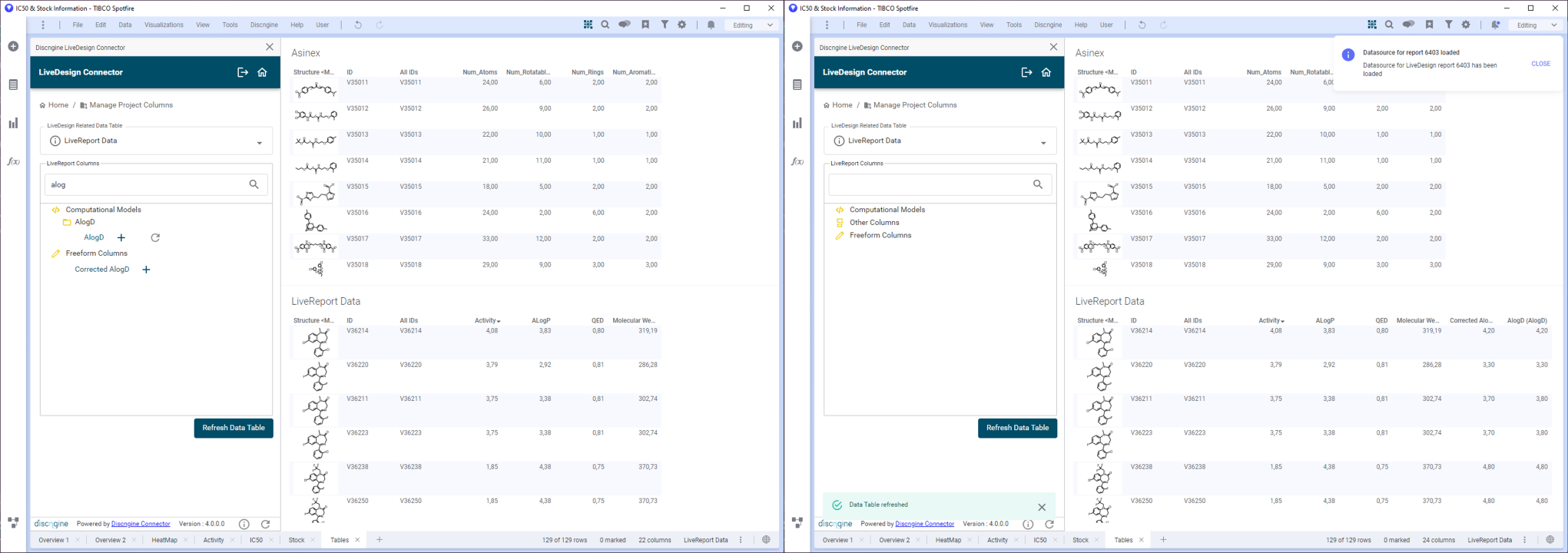Open Files and data flyout in left window

click(x=13, y=46)
